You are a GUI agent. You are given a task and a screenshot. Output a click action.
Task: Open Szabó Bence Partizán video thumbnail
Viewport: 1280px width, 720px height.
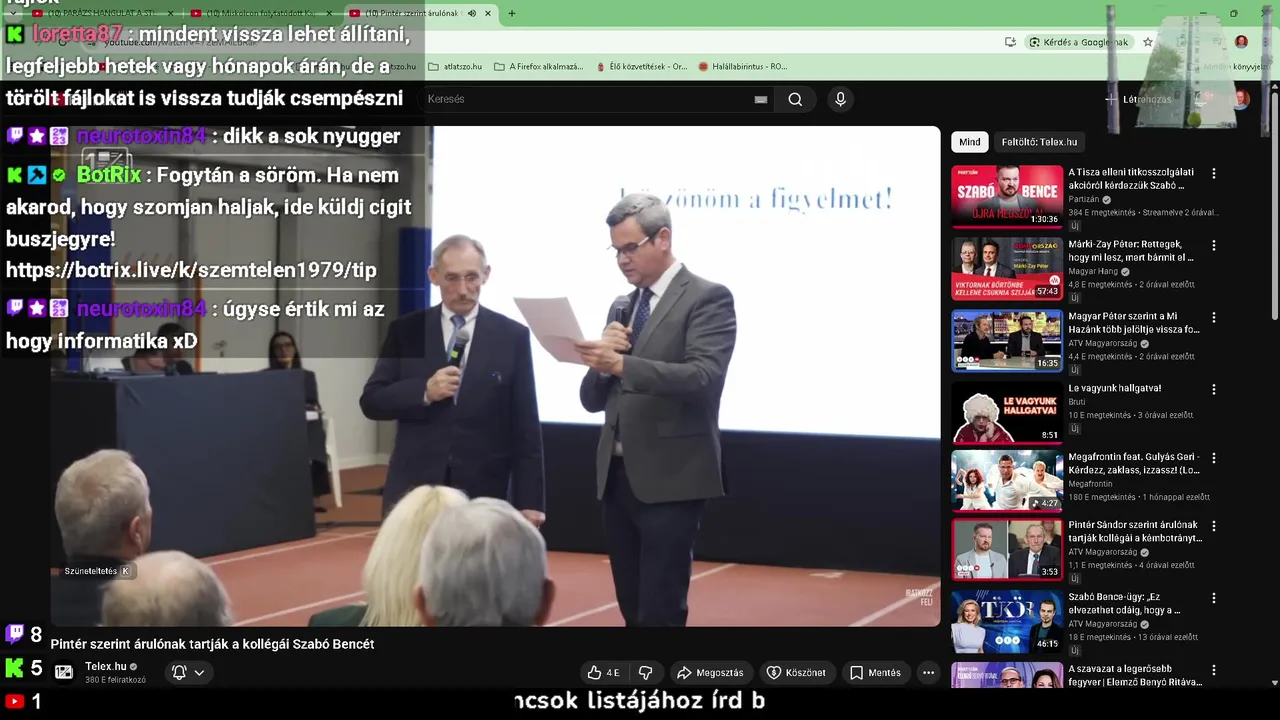1006,196
